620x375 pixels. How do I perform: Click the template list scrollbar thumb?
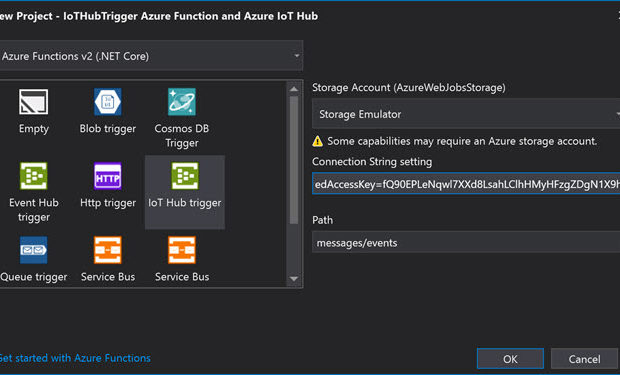[294, 160]
